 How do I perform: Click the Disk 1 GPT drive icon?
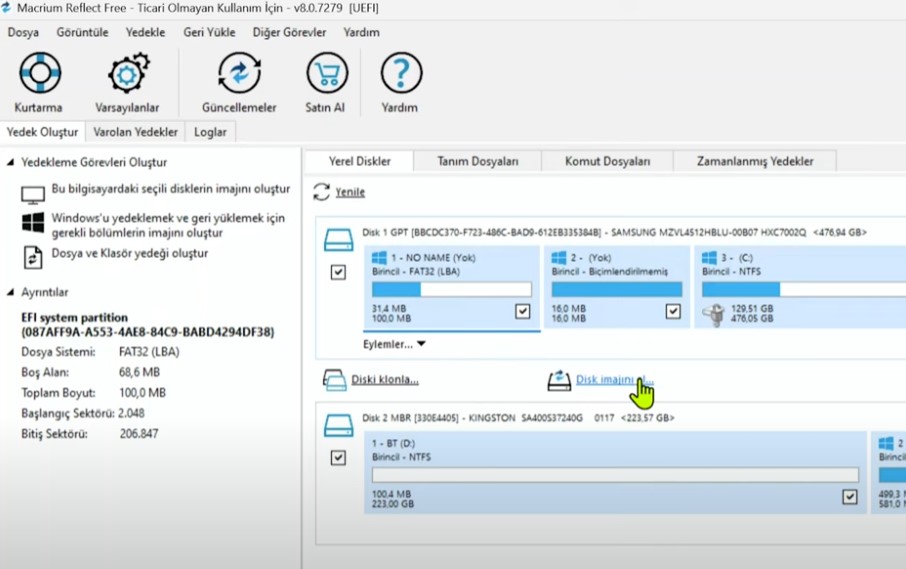(339, 240)
